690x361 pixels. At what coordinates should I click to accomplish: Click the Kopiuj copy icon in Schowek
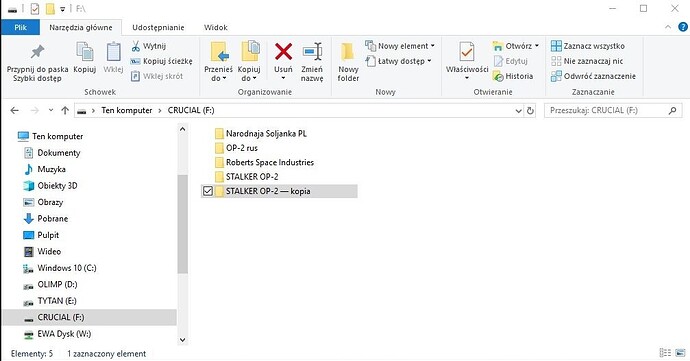point(84,52)
